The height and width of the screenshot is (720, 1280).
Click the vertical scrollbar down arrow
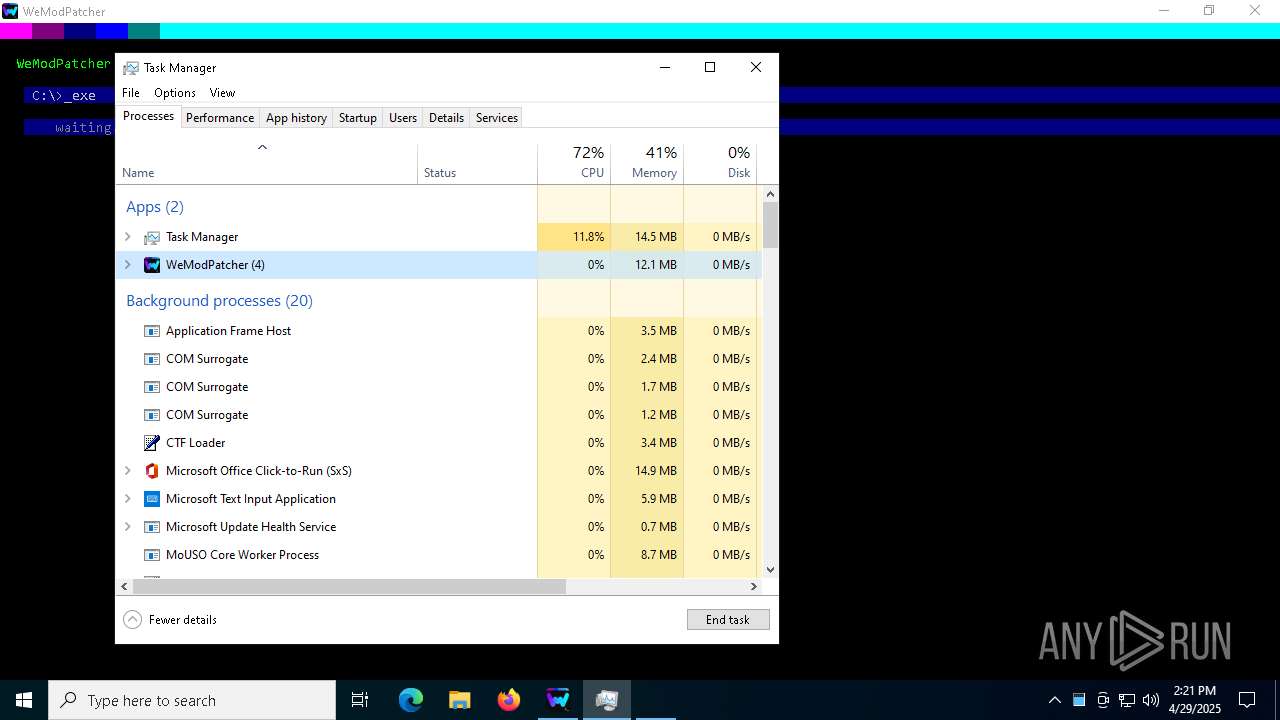point(770,570)
